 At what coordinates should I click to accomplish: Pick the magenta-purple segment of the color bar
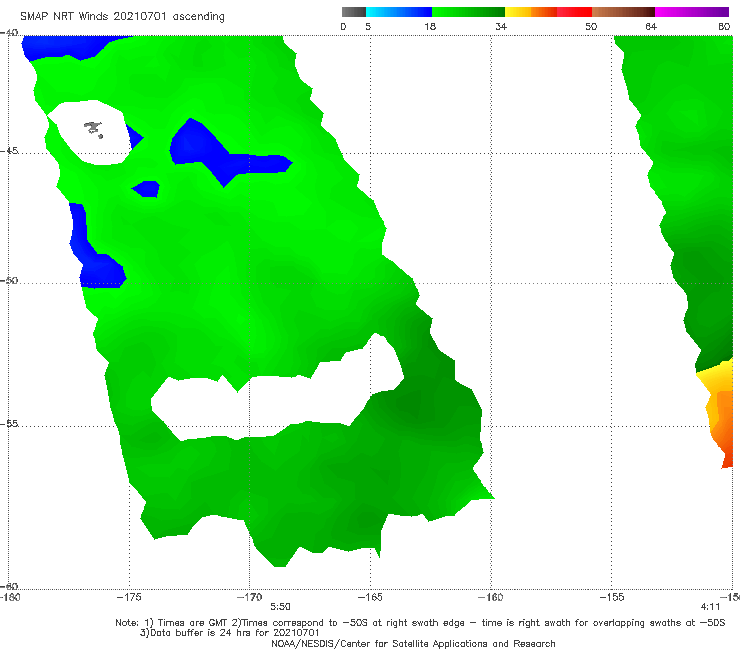[692, 12]
